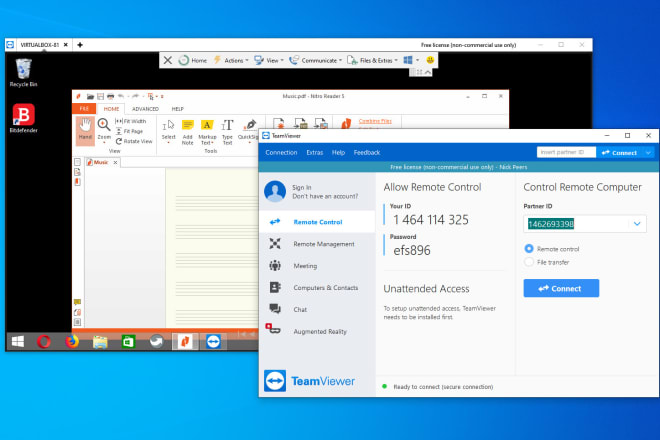Open the Connection menu in TeamViewer
This screenshot has height=440, width=660.
coord(281,152)
